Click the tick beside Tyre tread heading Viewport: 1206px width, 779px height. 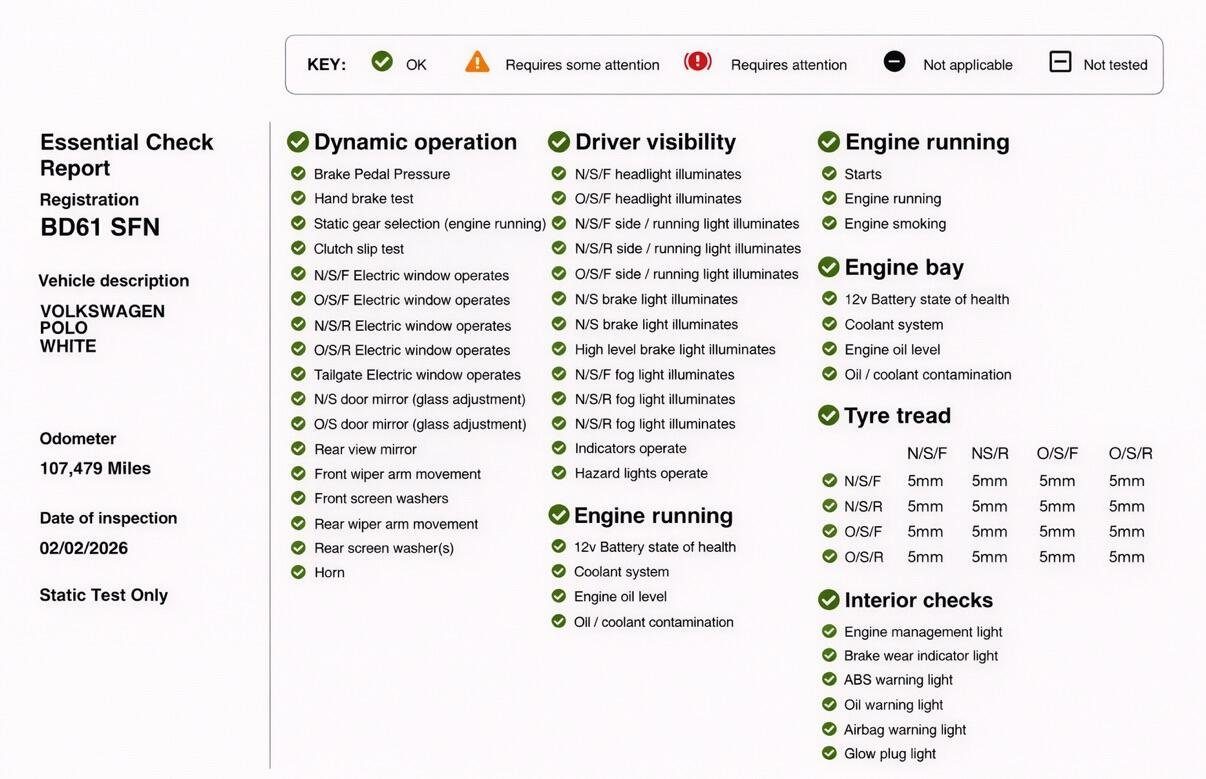[828, 415]
